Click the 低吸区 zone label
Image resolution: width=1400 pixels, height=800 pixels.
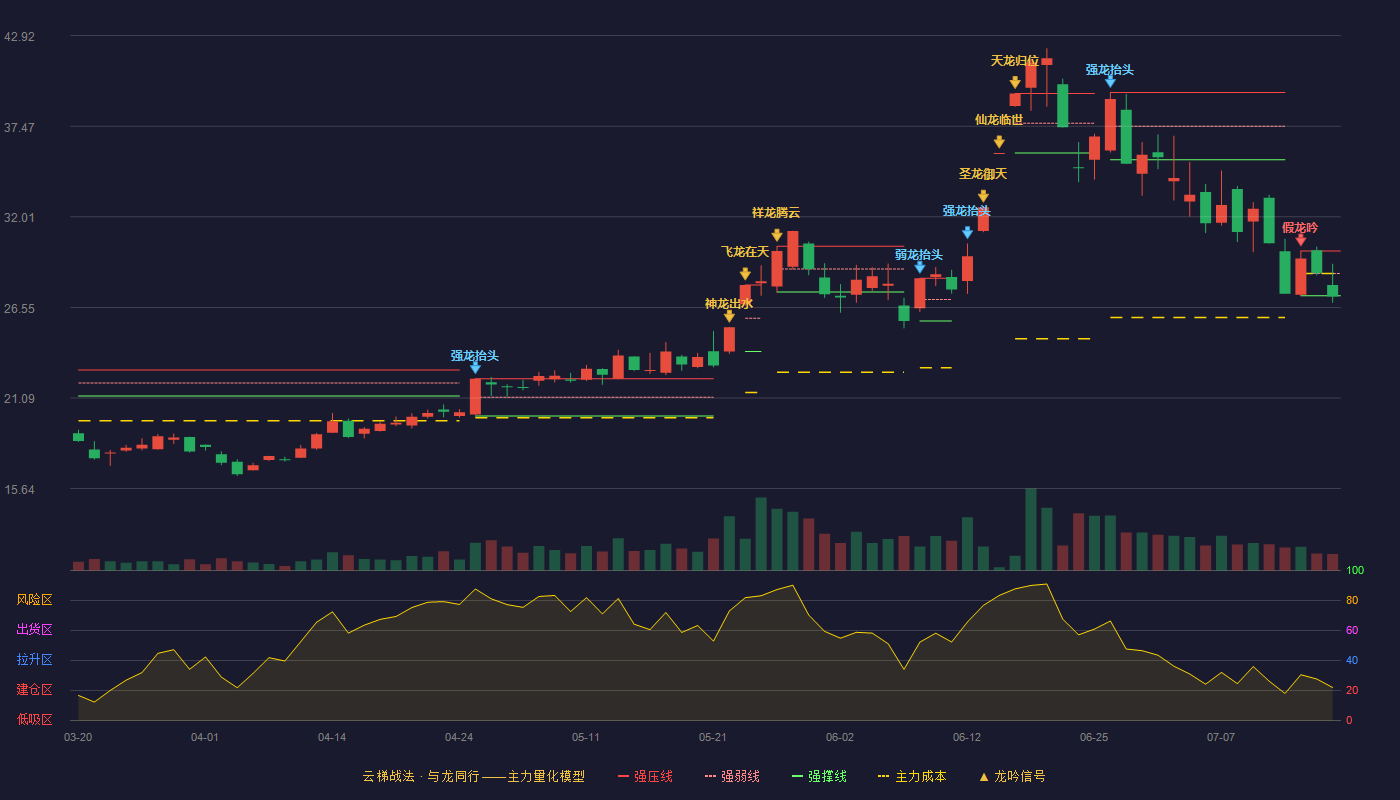34,719
